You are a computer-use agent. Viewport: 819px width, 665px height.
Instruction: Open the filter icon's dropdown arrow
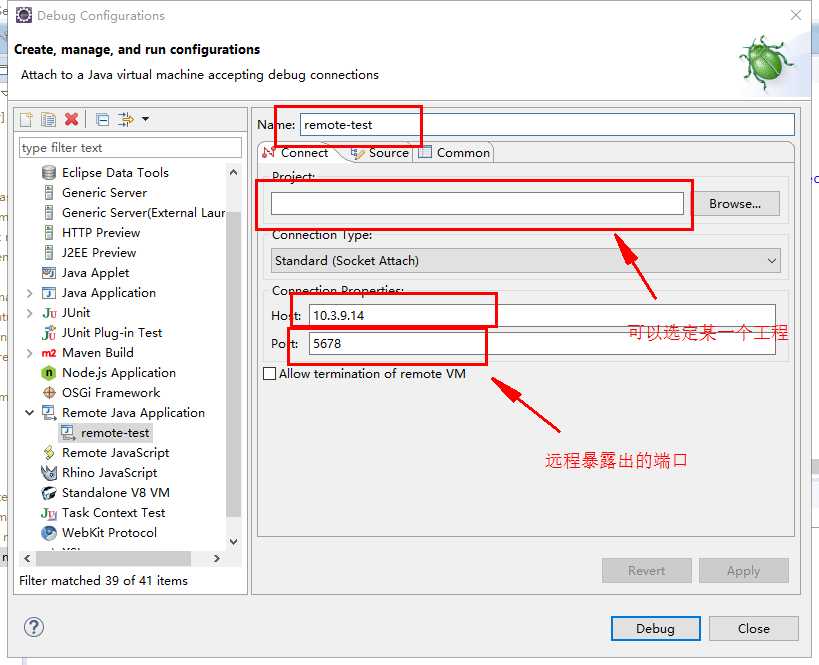coord(146,120)
